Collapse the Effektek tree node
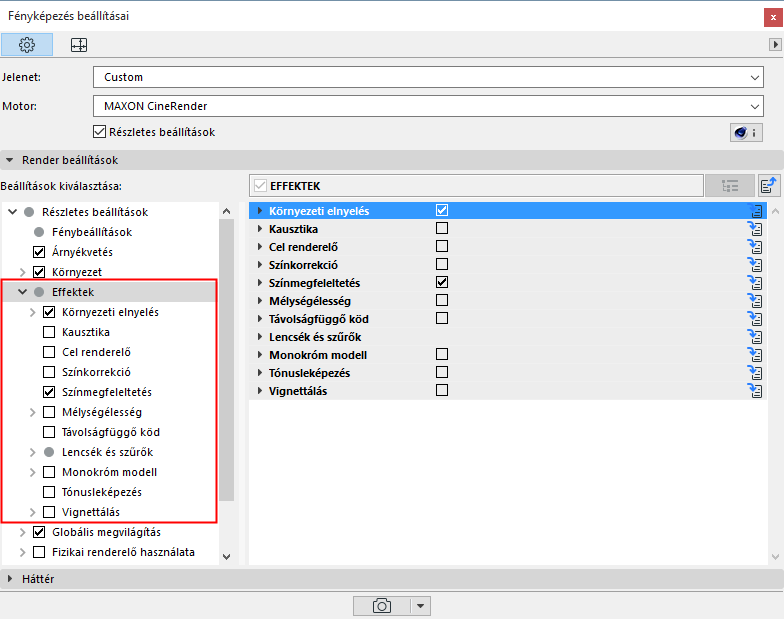Screen dimensions: 784x619 click(x=22, y=292)
